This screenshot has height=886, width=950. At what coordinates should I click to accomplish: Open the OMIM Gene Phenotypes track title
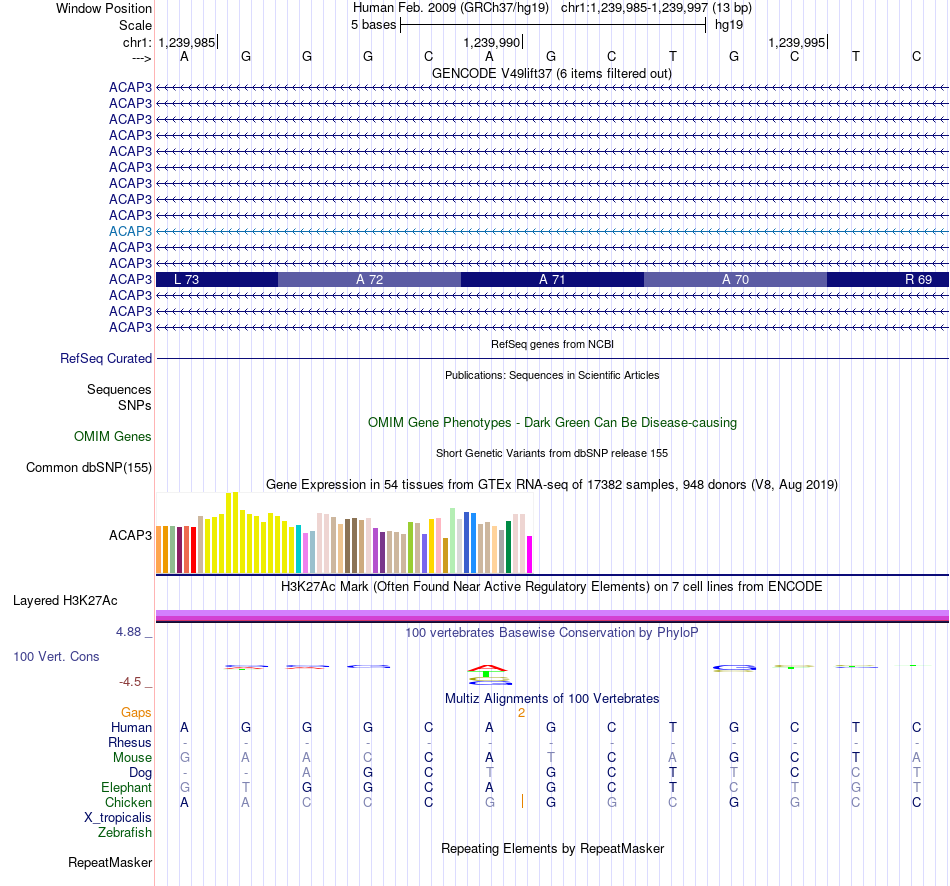(x=552, y=422)
